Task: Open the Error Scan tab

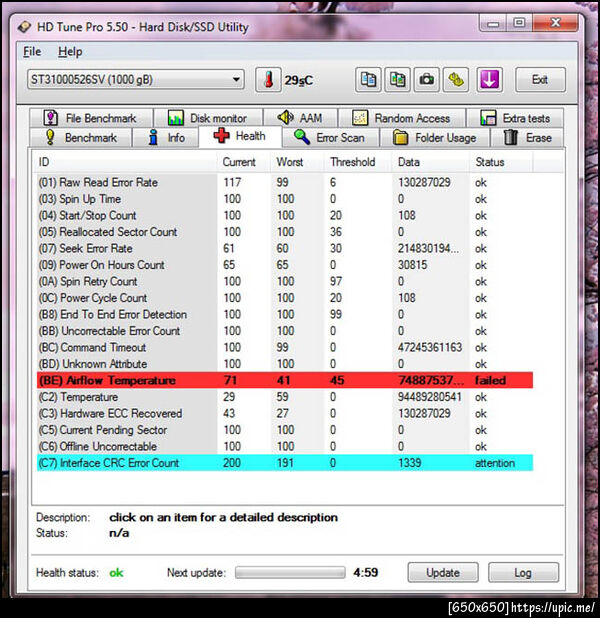Action: [x=330, y=138]
